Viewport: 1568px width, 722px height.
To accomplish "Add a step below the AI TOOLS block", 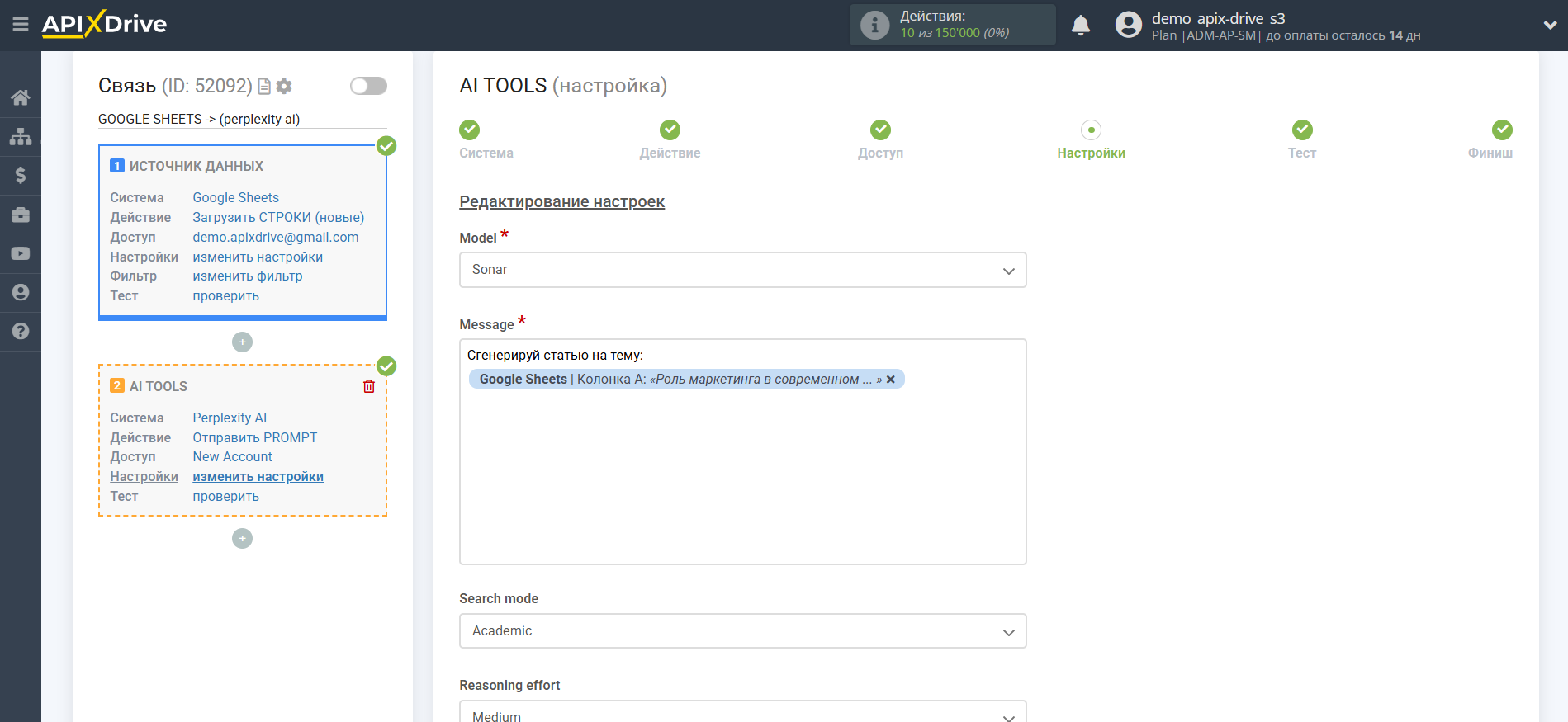I will pyautogui.click(x=242, y=538).
